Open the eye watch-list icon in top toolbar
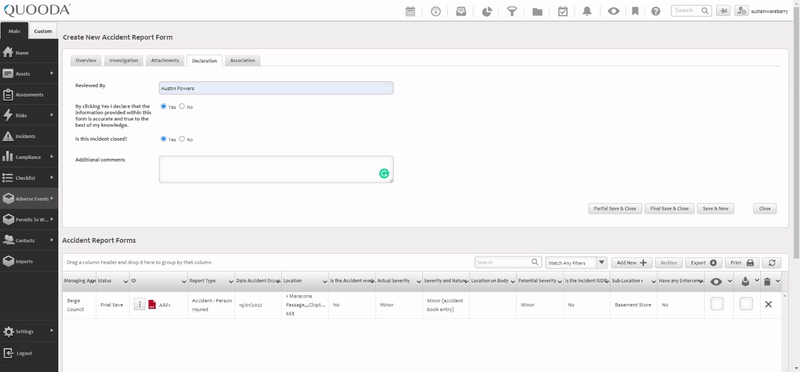This screenshot has width=800, height=372. [613, 11]
